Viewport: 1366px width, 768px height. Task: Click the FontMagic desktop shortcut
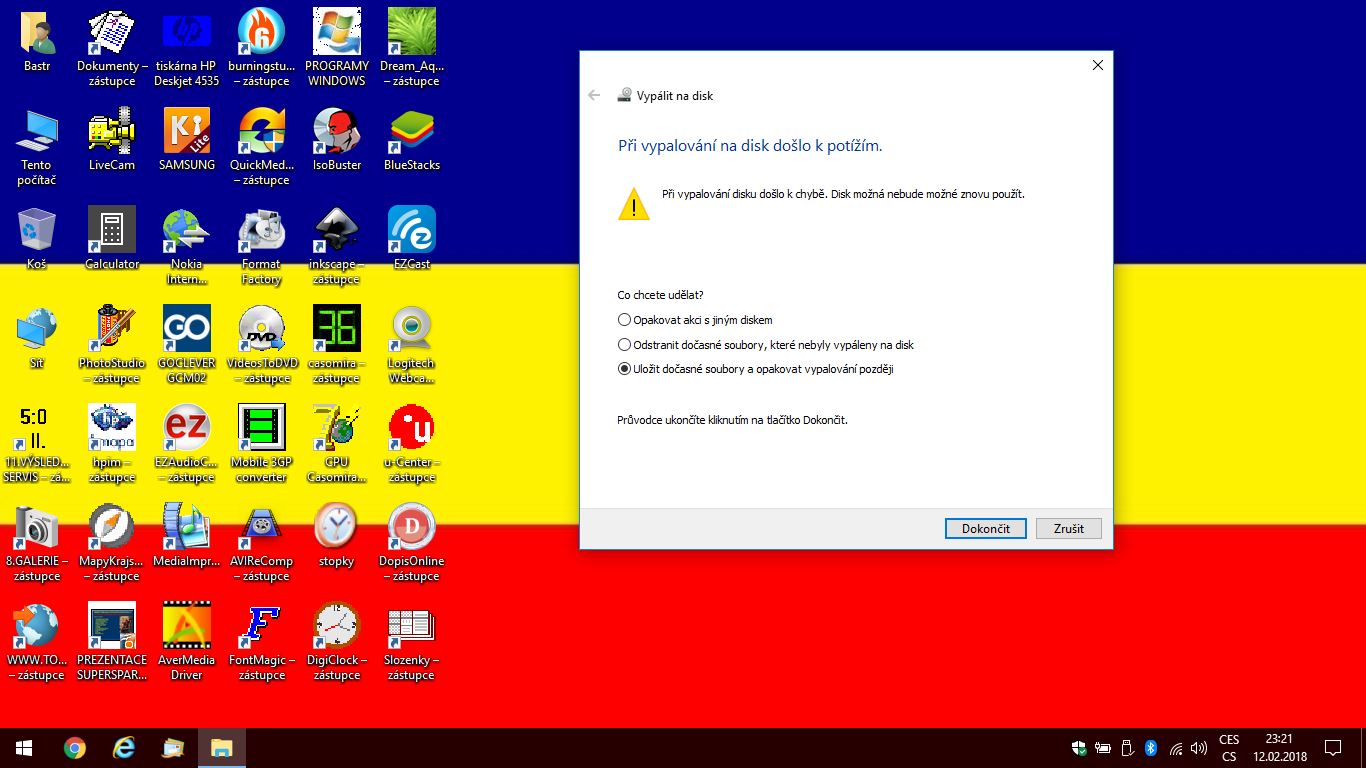click(261, 636)
